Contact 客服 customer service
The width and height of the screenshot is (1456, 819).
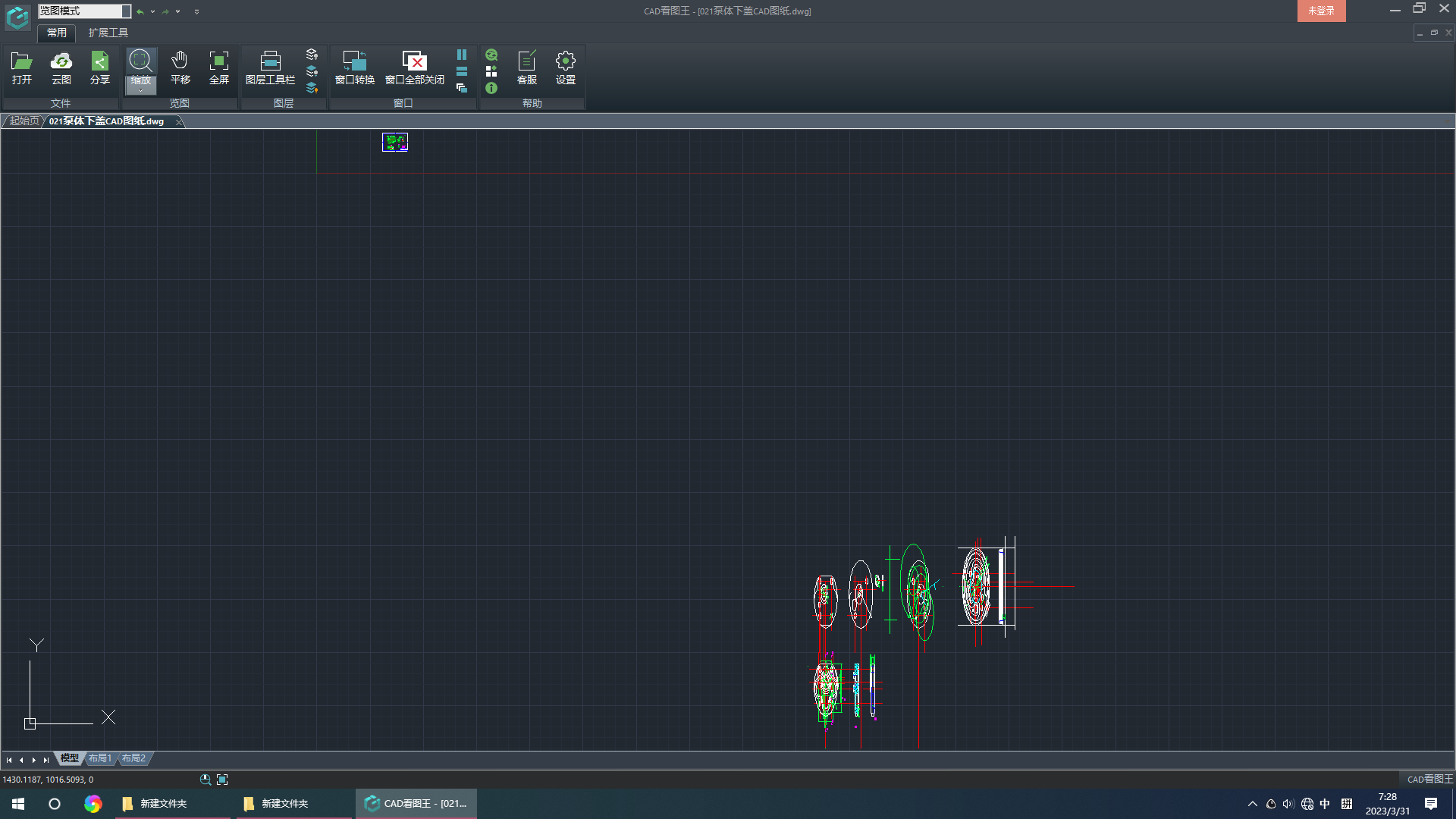click(x=526, y=67)
